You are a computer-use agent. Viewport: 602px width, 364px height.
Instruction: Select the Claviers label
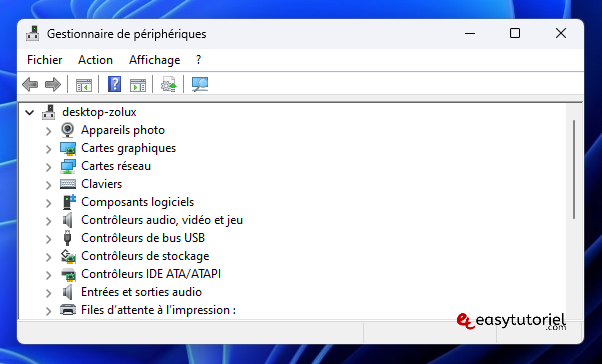click(101, 184)
